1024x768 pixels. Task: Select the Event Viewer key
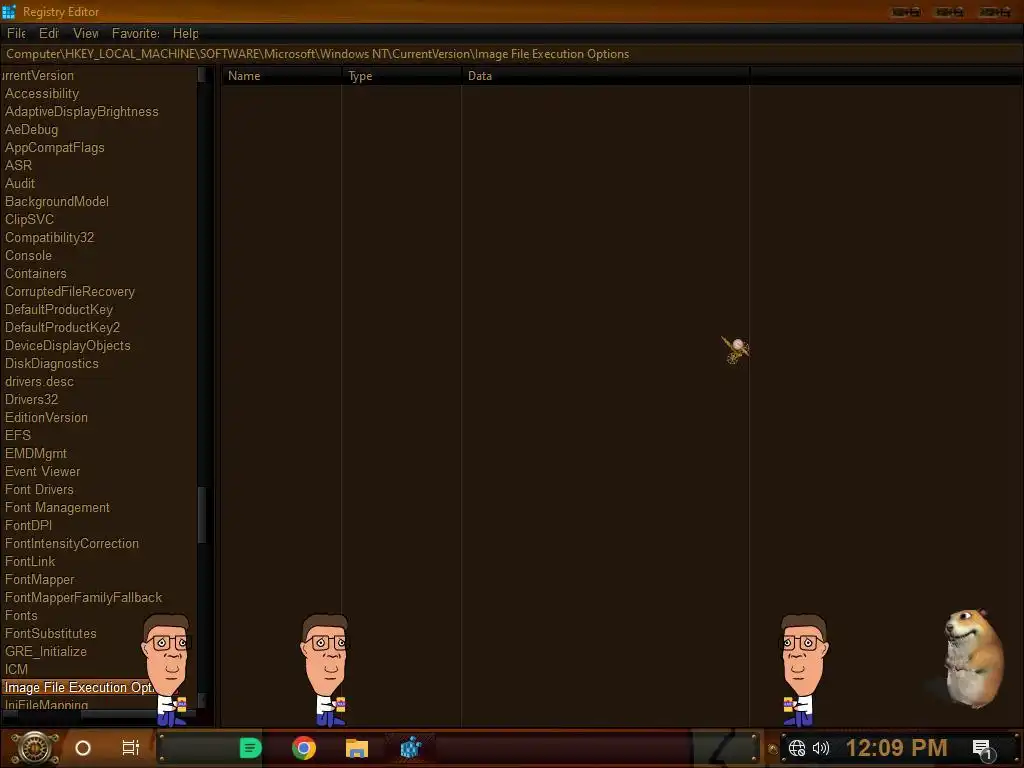[x=42, y=471]
